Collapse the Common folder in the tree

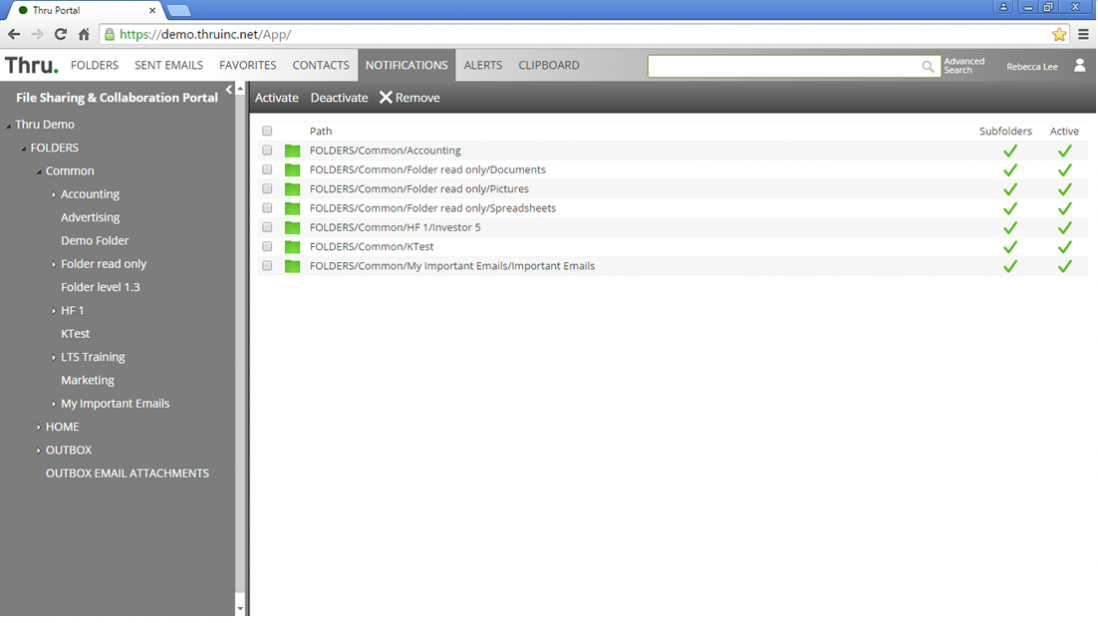[x=39, y=172]
